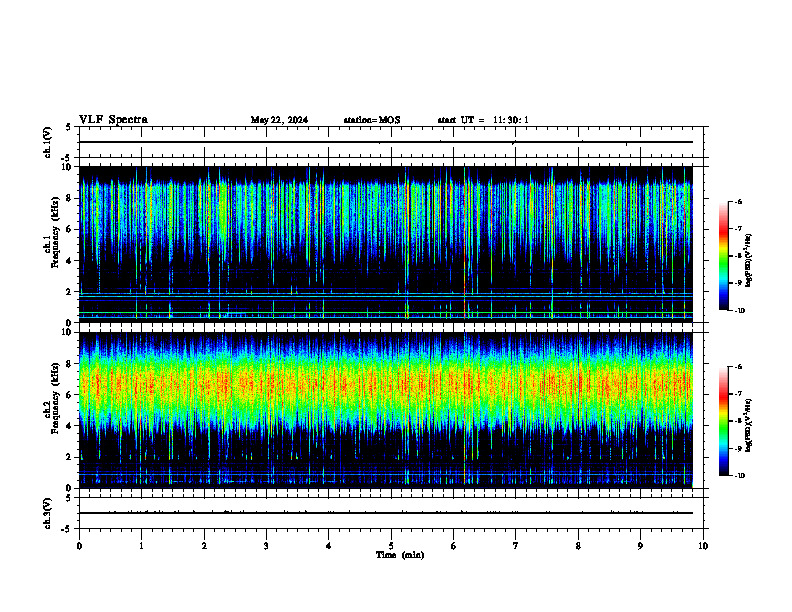
Task: Click the ch.1 frequency axis "10" tick label
Action: point(67,167)
